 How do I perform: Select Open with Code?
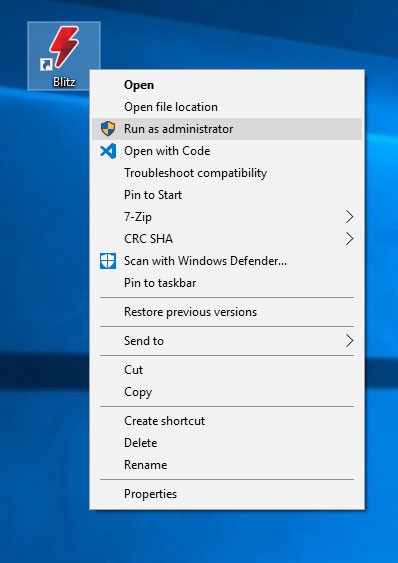tap(227, 151)
